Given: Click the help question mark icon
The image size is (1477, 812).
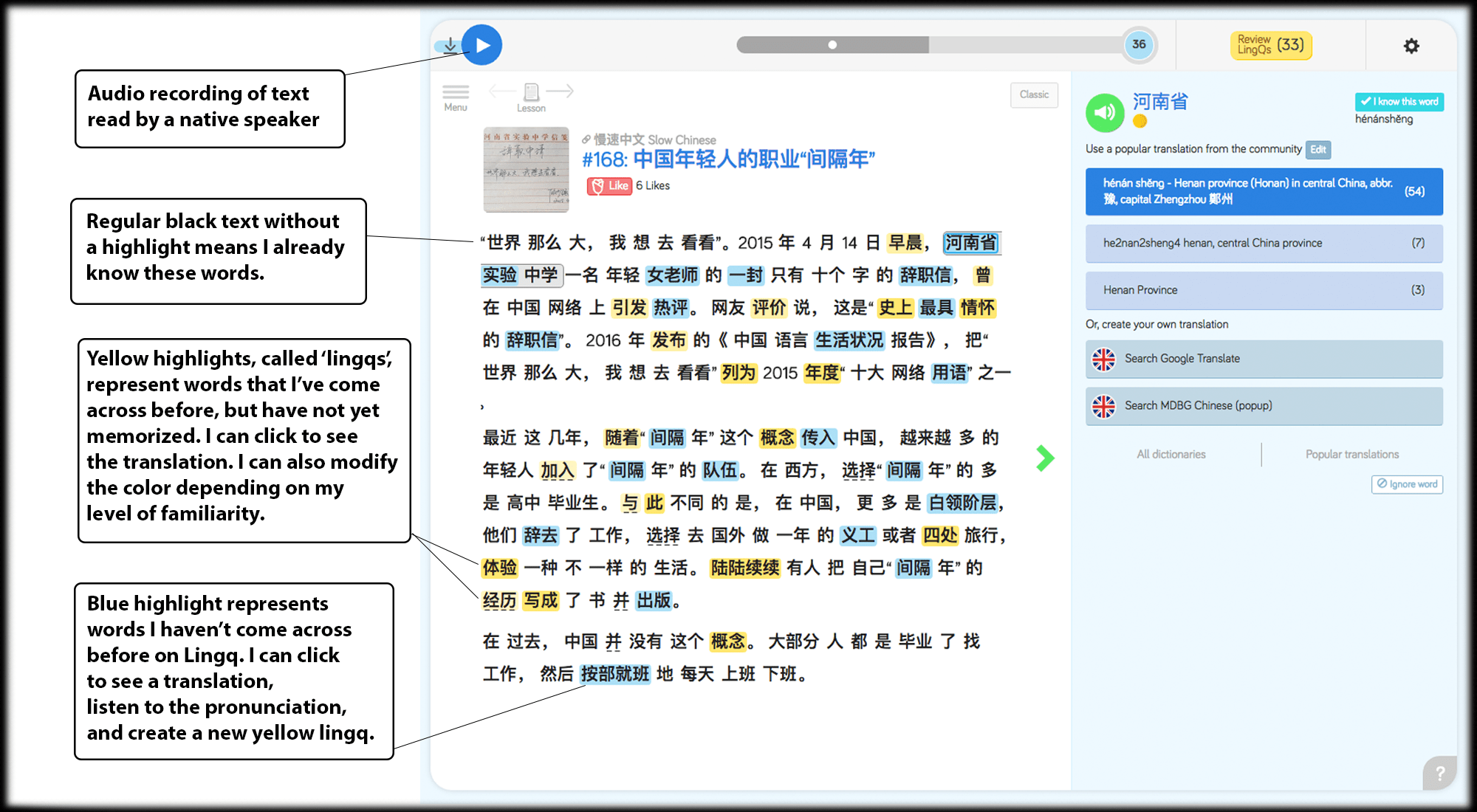Looking at the screenshot, I should 1439,773.
